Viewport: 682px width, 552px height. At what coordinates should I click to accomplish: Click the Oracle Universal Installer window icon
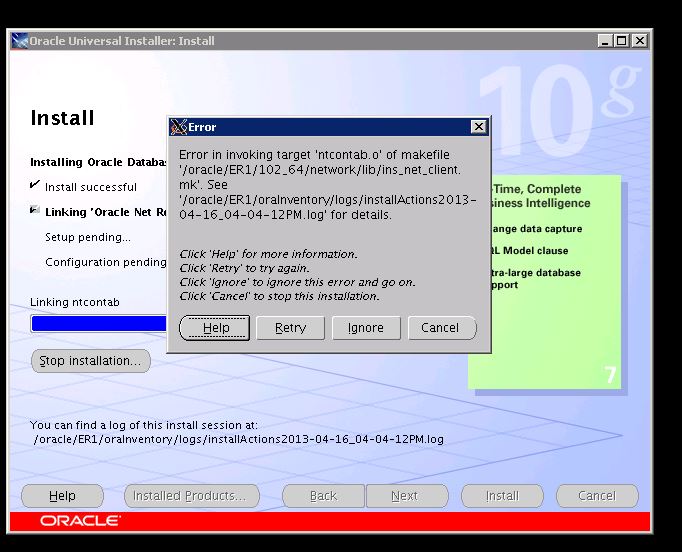pos(20,41)
